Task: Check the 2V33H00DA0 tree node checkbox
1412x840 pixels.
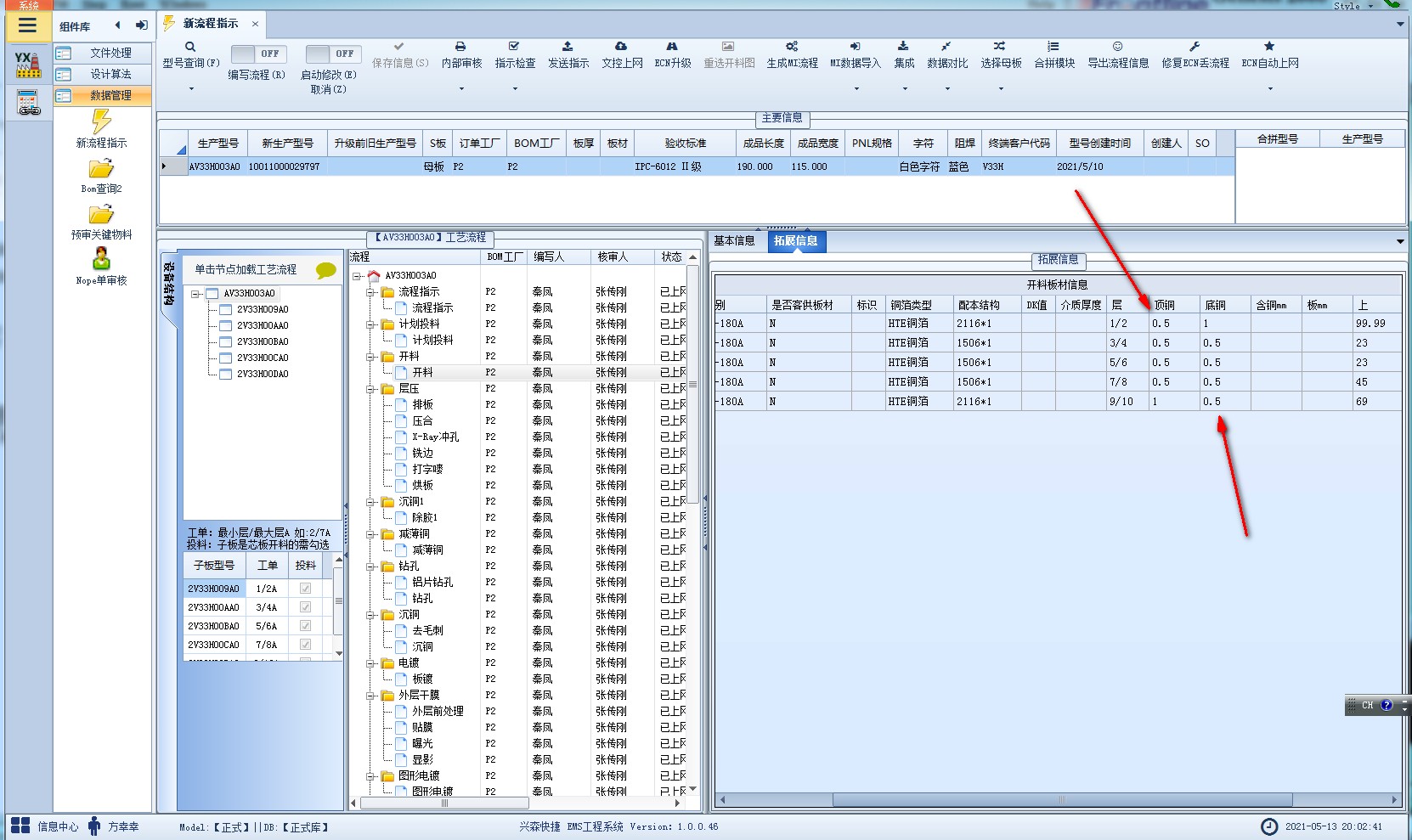Action: click(x=226, y=375)
